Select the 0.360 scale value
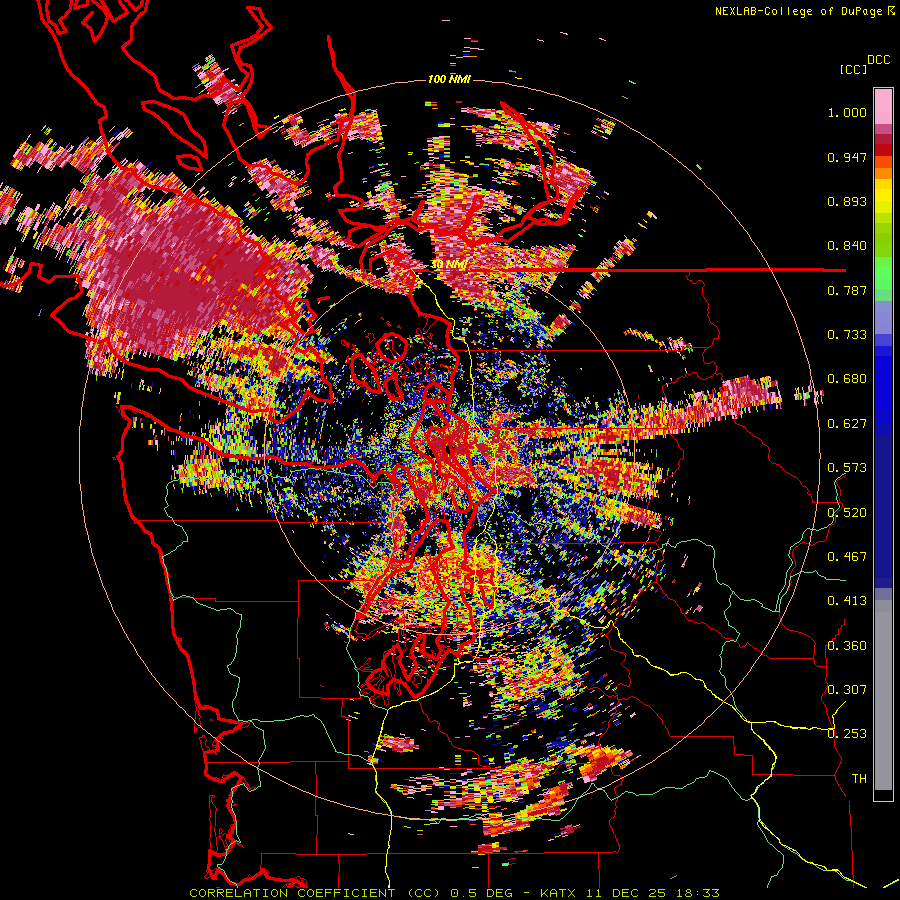Image resolution: width=900 pixels, height=900 pixels. [x=847, y=646]
